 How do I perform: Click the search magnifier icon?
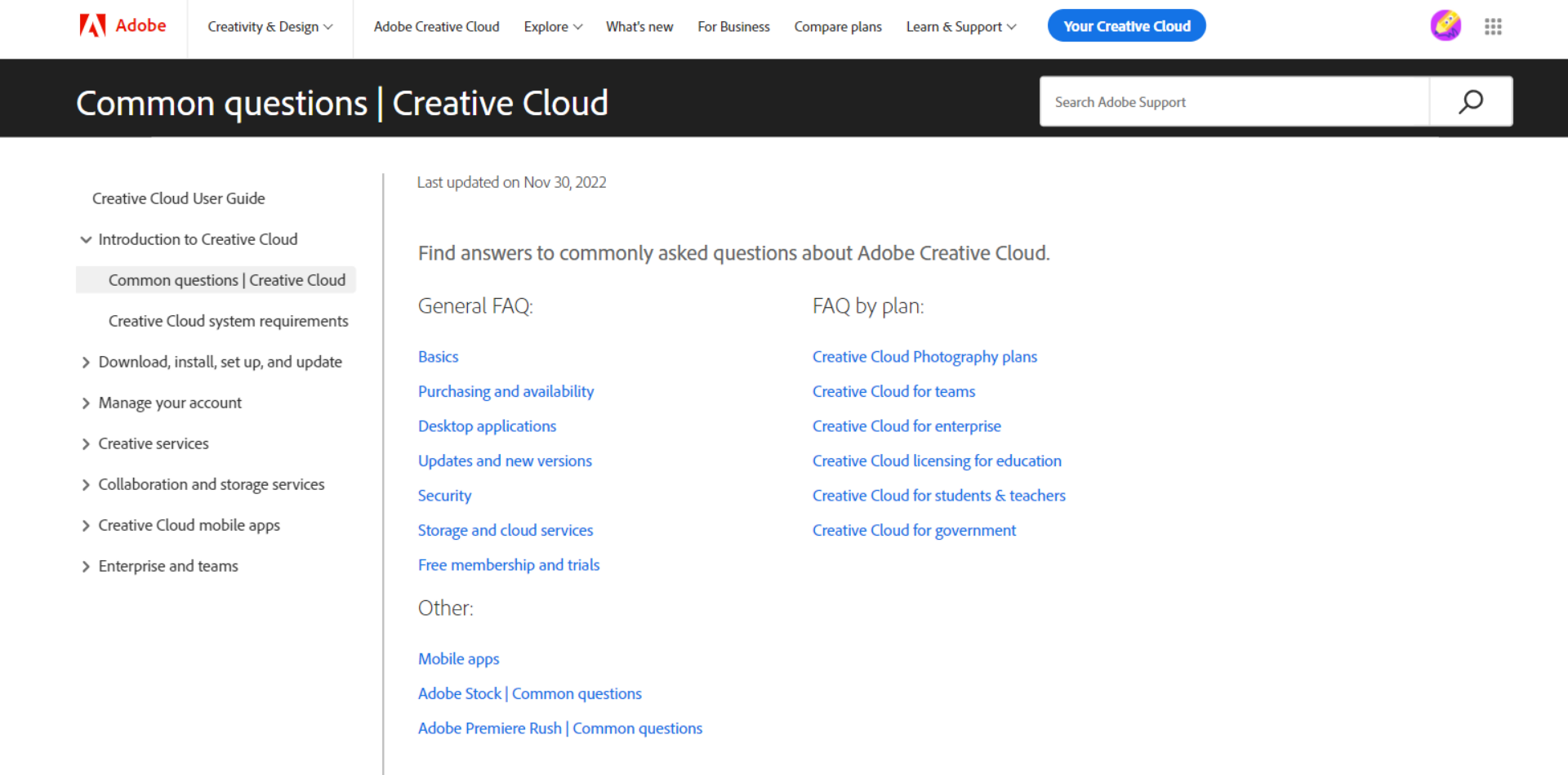coord(1471,101)
